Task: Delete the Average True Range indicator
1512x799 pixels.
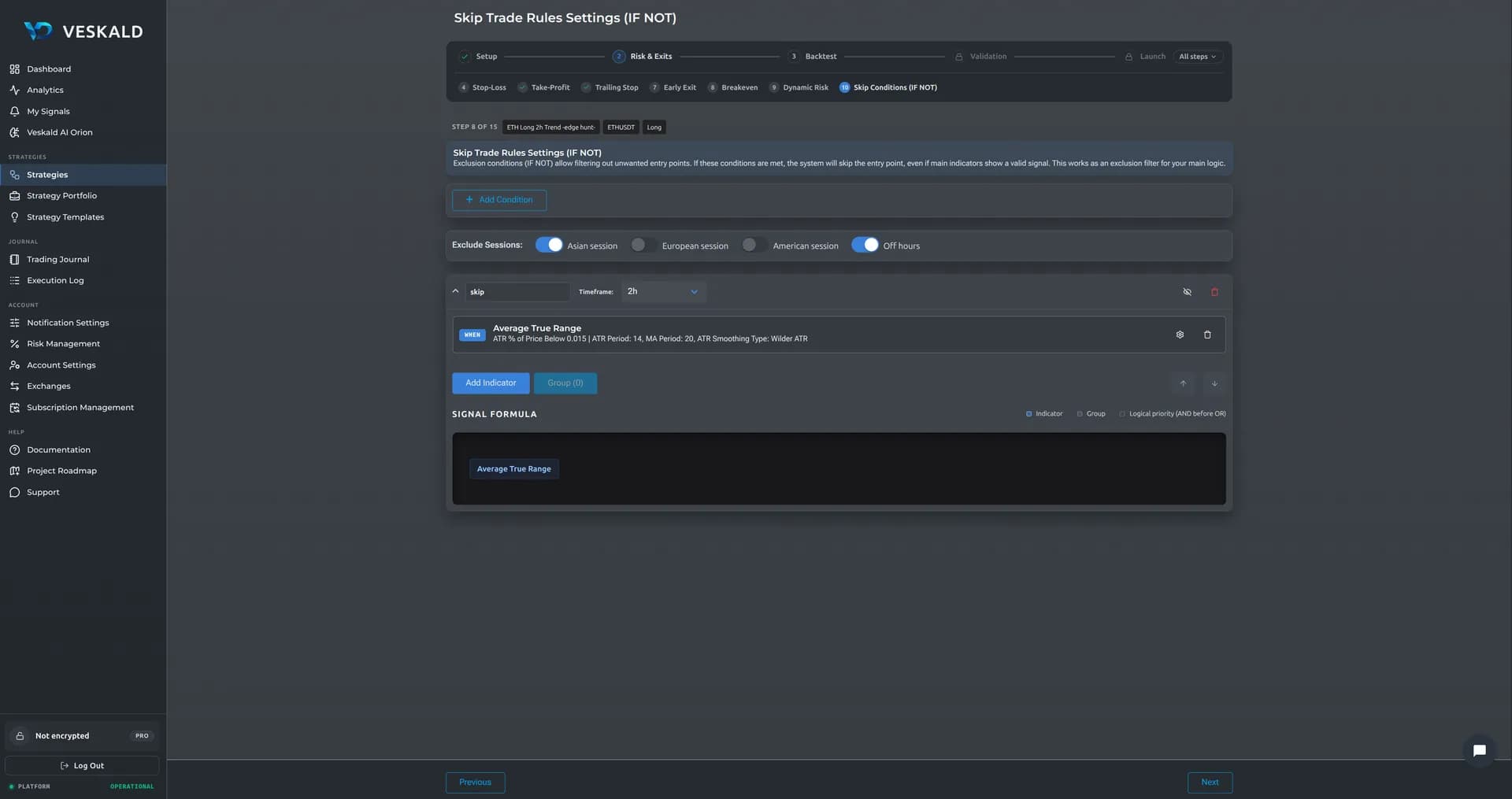Action: (1207, 335)
